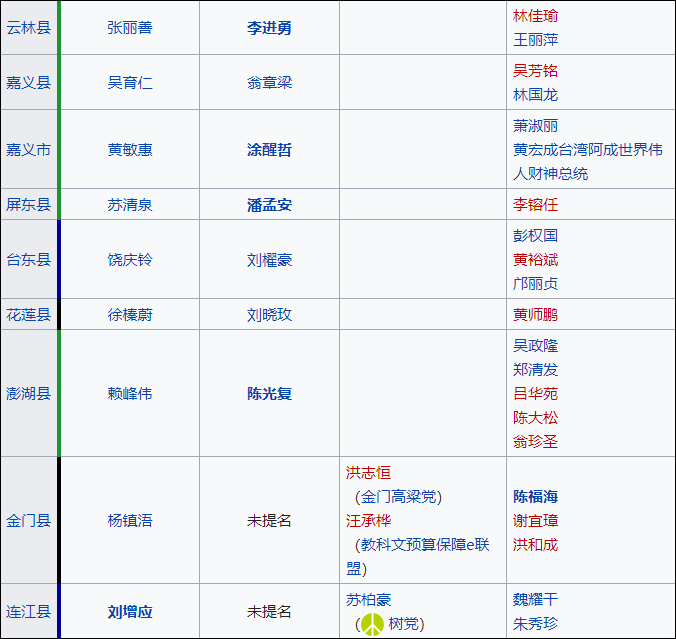Open the 云林县 link
The width and height of the screenshot is (676, 639).
coord(28,28)
